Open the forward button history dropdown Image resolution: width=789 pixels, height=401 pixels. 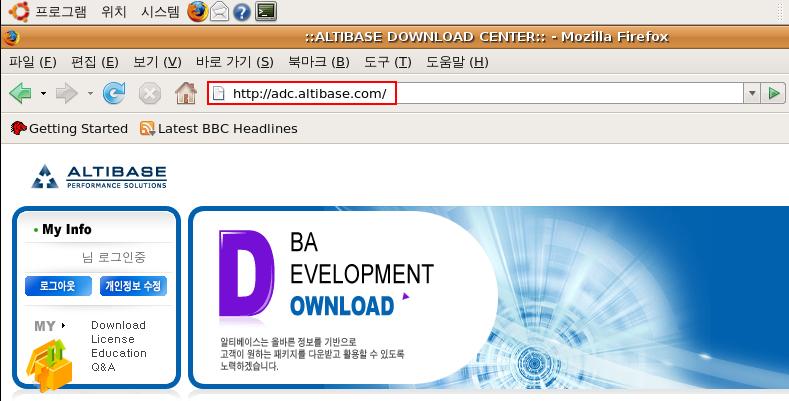pyautogui.click(x=90, y=93)
